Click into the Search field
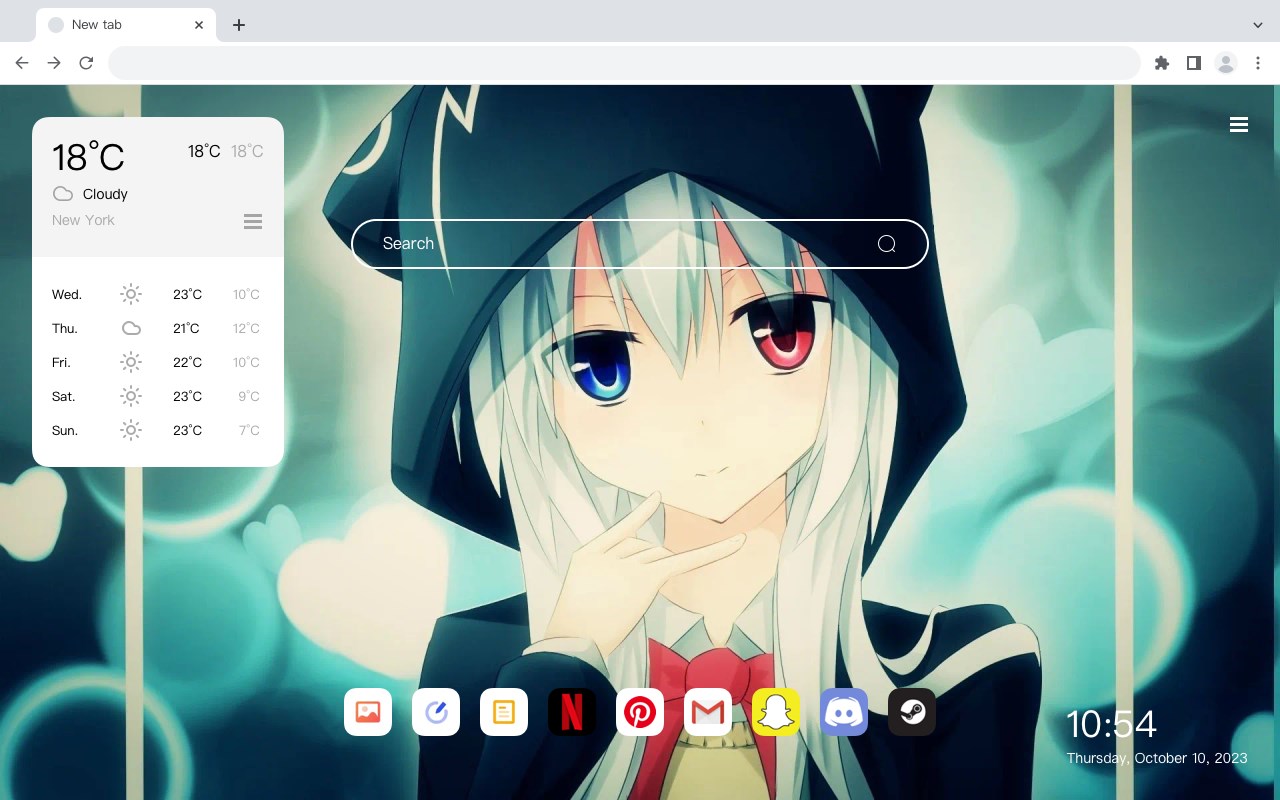 pos(640,244)
